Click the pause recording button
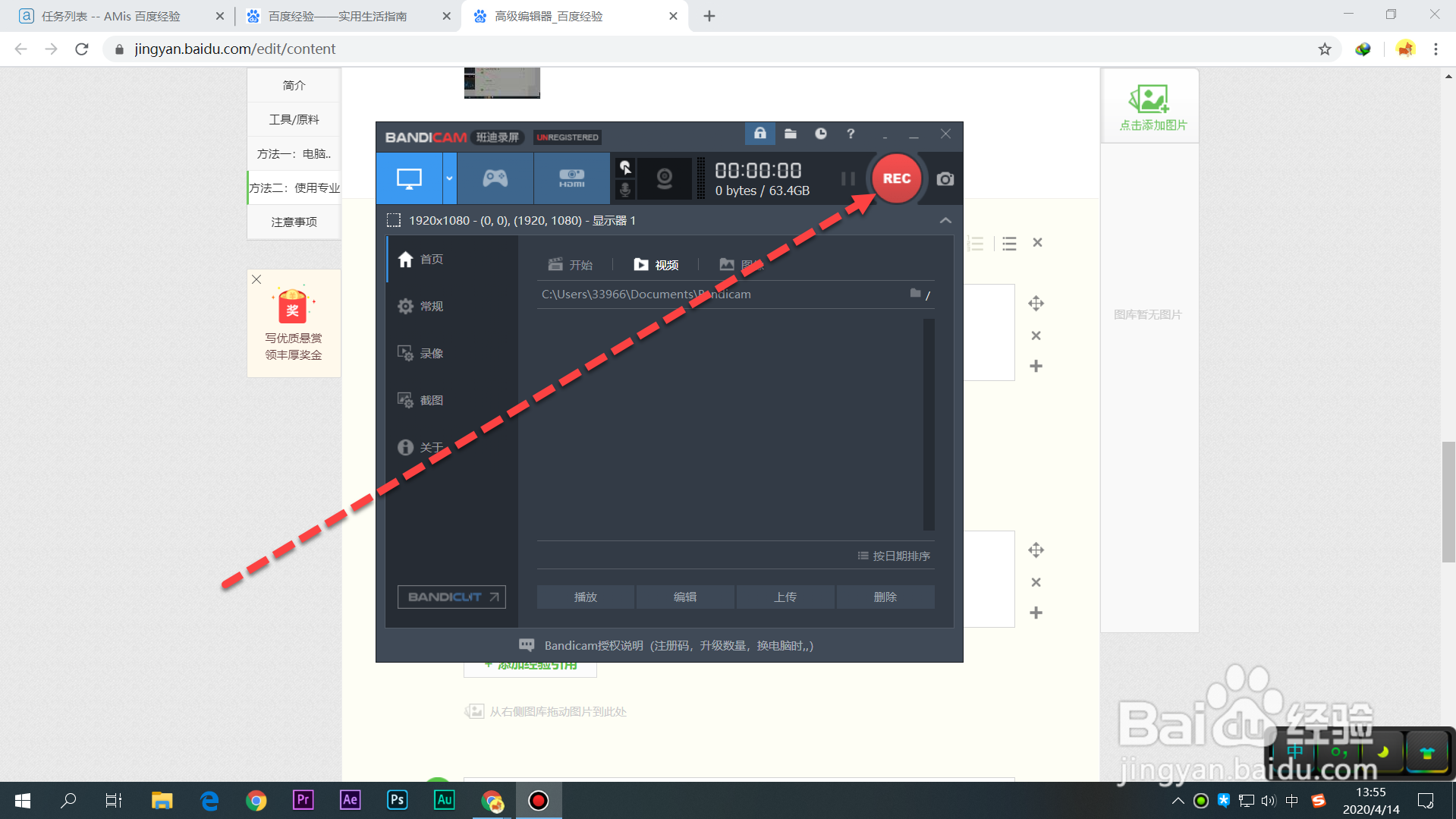The width and height of the screenshot is (1456, 819). [847, 178]
